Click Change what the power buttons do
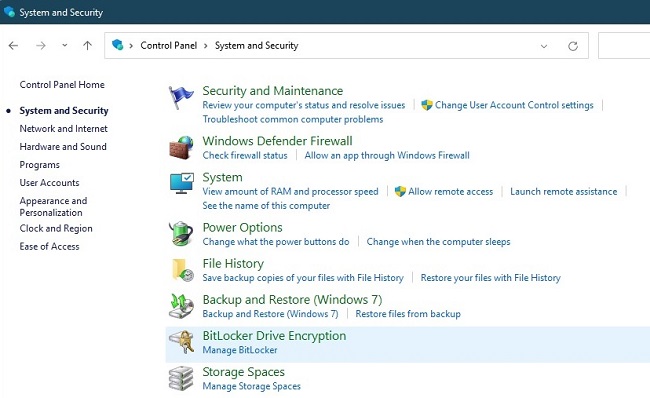Image resolution: width=650 pixels, height=398 pixels. [x=276, y=242]
